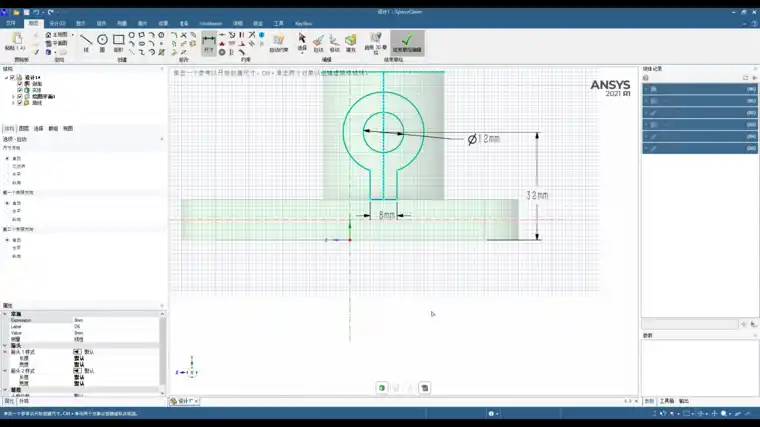The image size is (760, 427).
Task: Click the highlighted Dimension tool
Action: click(x=209, y=43)
